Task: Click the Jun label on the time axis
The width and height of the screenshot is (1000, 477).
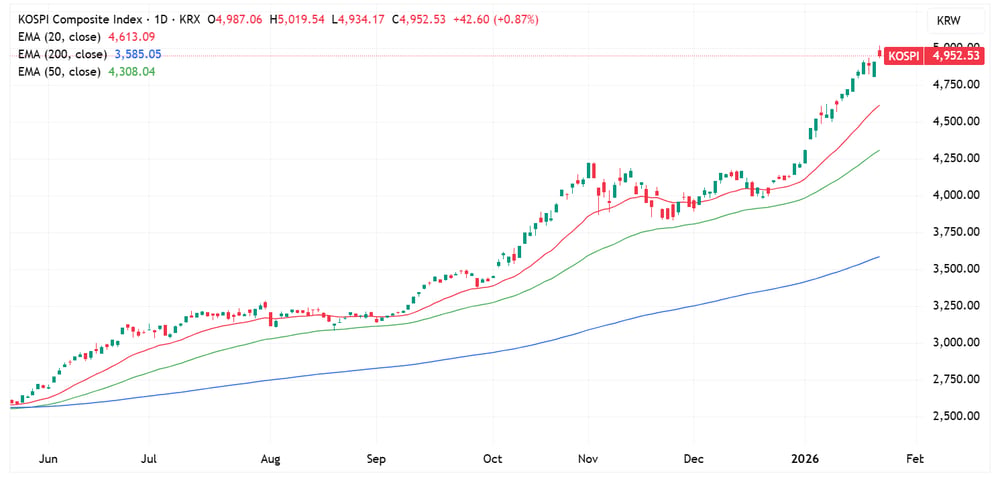Action: coord(48,459)
